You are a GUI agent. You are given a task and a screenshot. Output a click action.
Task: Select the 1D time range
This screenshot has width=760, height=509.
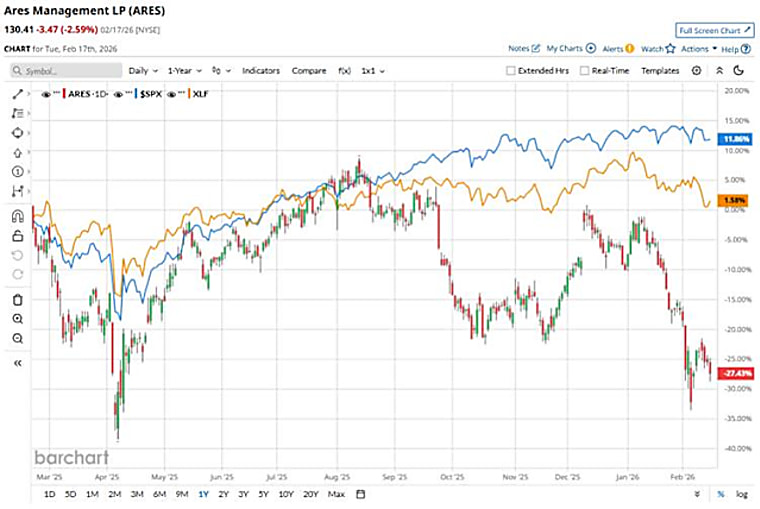[x=49, y=494]
